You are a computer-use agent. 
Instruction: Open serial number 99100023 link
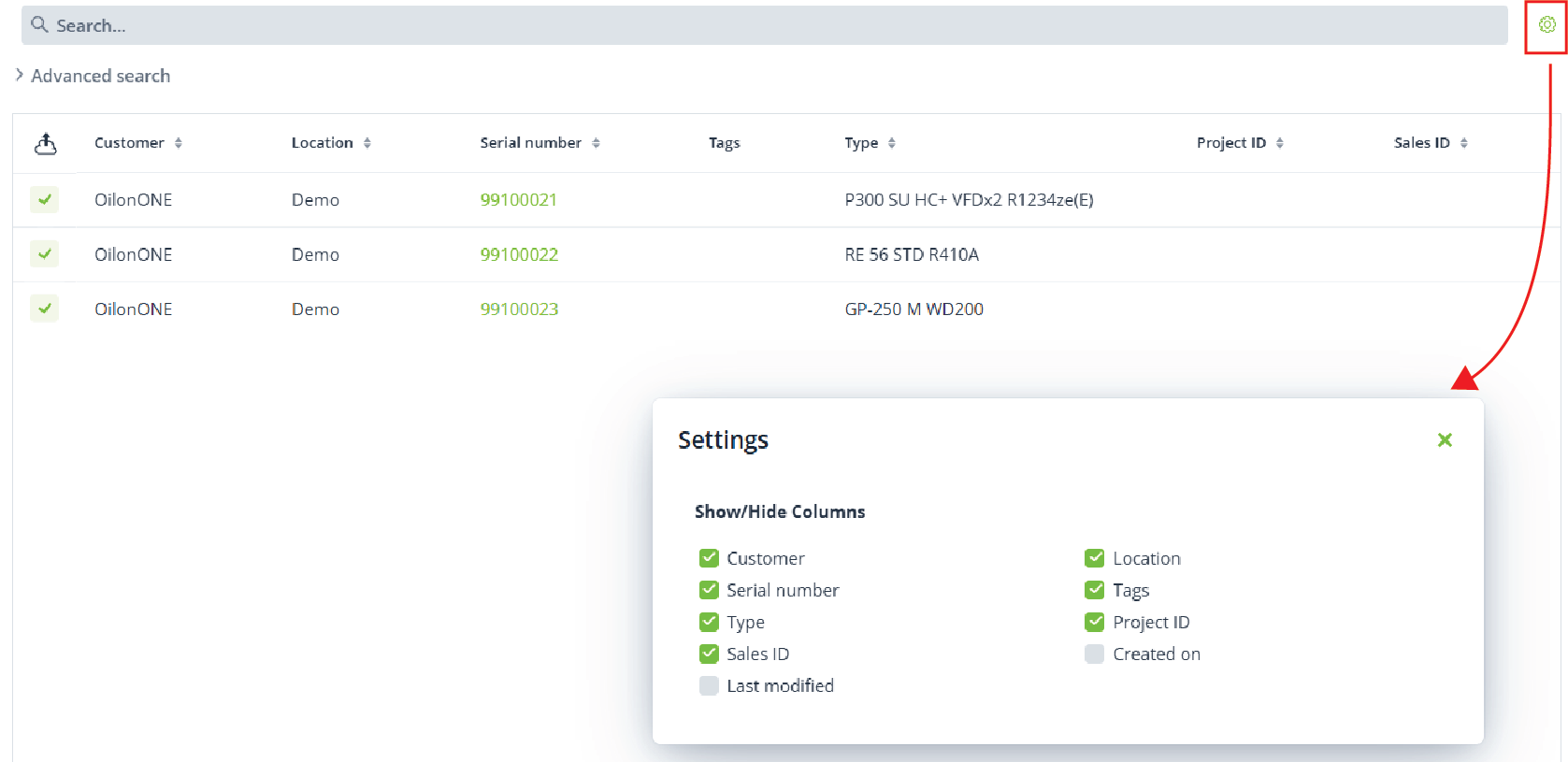[519, 309]
